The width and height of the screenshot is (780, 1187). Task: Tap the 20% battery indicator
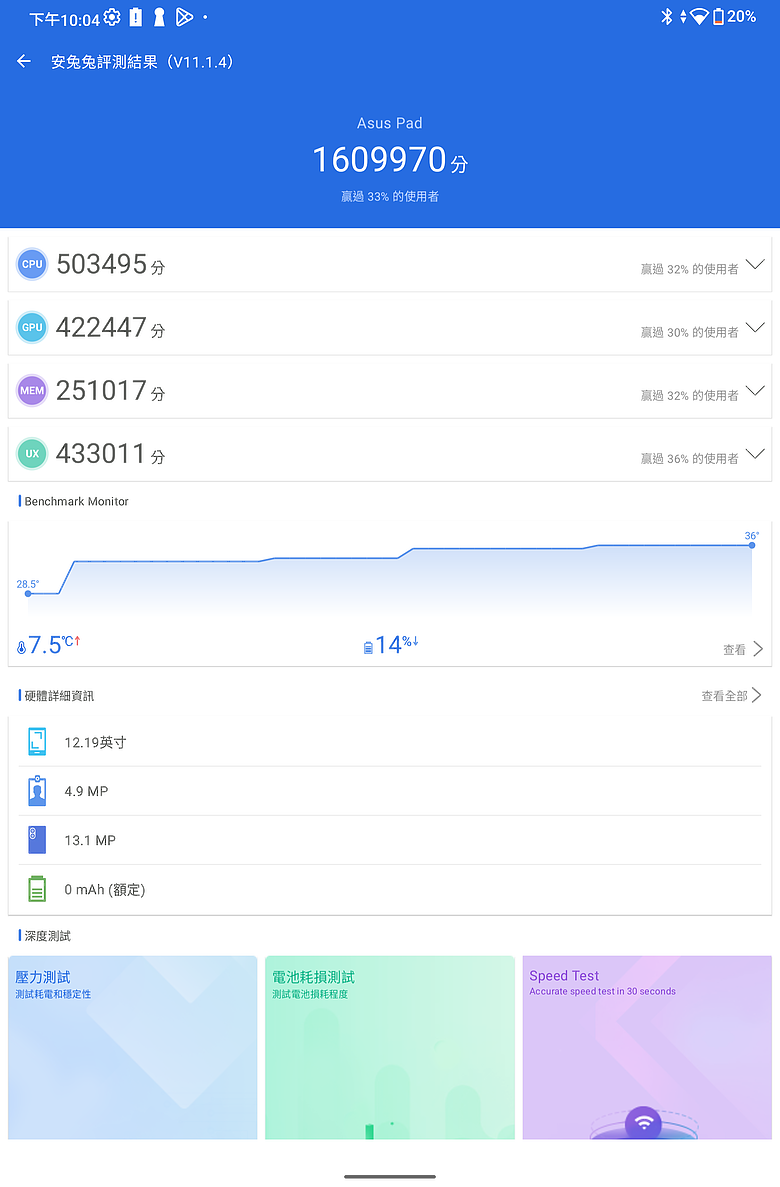(734, 17)
